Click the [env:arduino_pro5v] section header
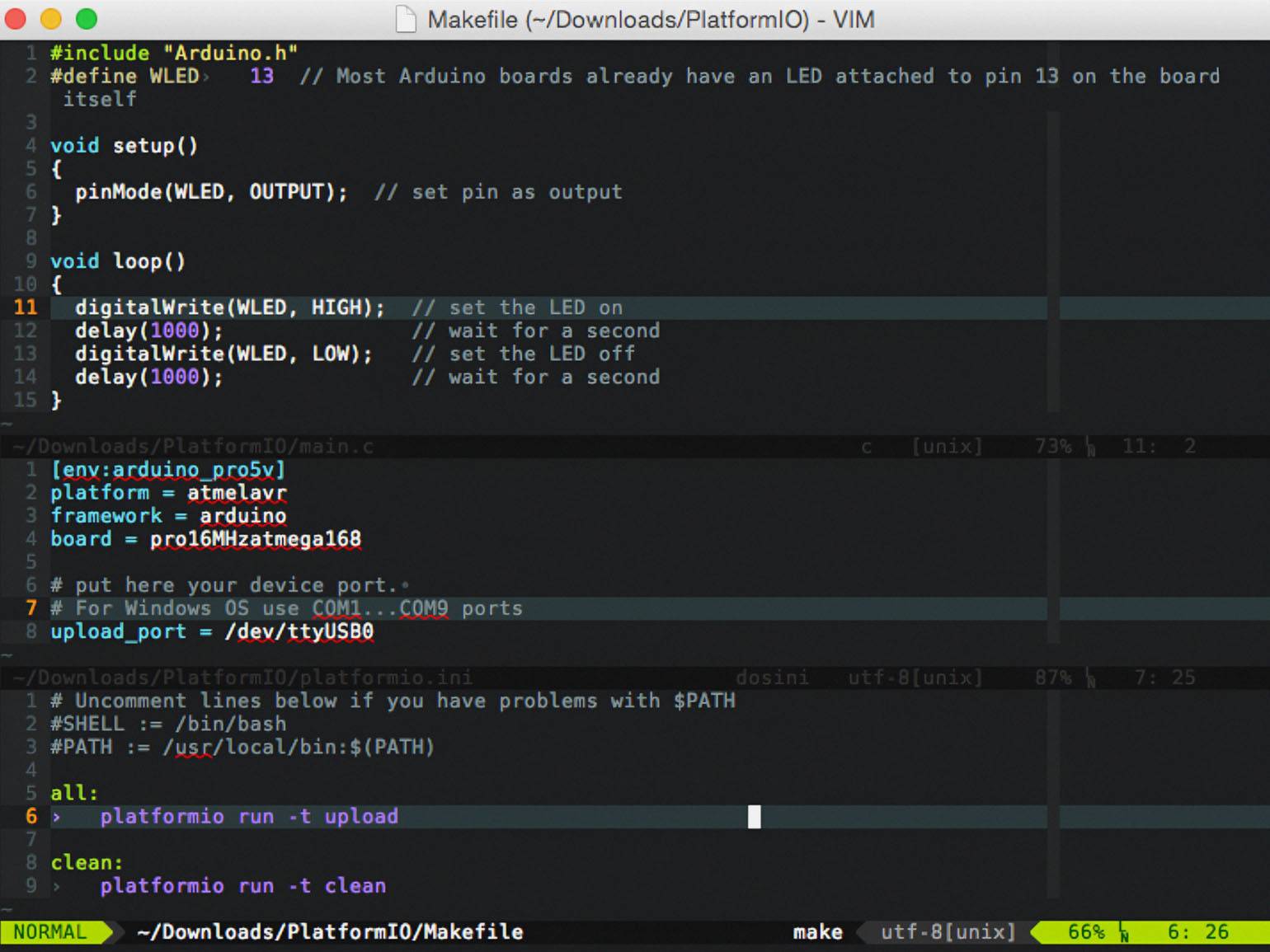The width and height of the screenshot is (1270, 952). [168, 470]
